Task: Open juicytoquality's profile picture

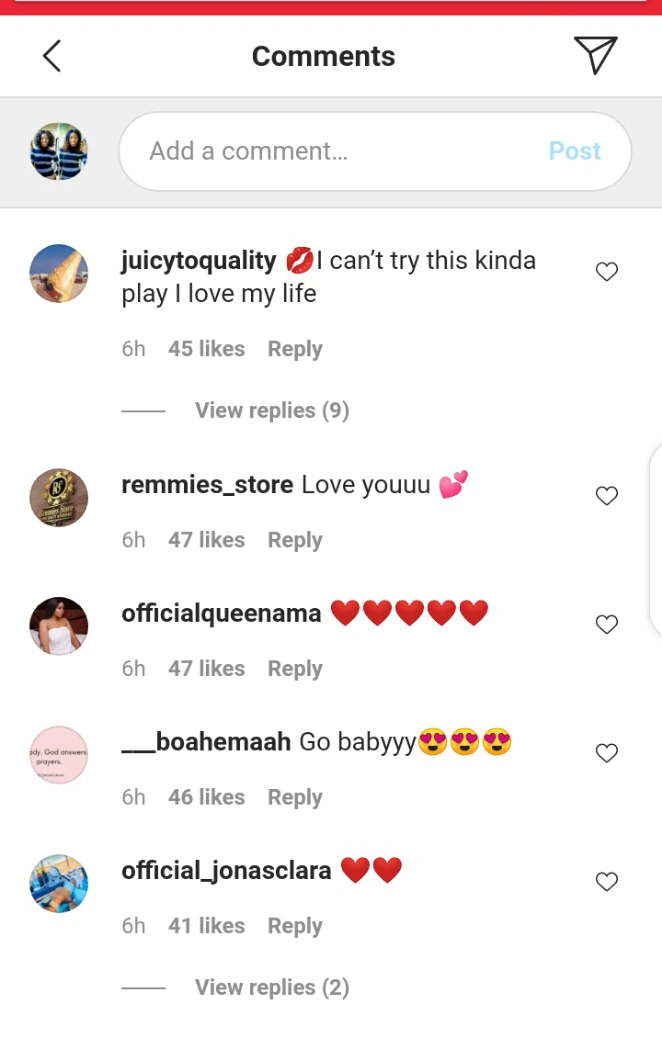Action: (x=59, y=273)
